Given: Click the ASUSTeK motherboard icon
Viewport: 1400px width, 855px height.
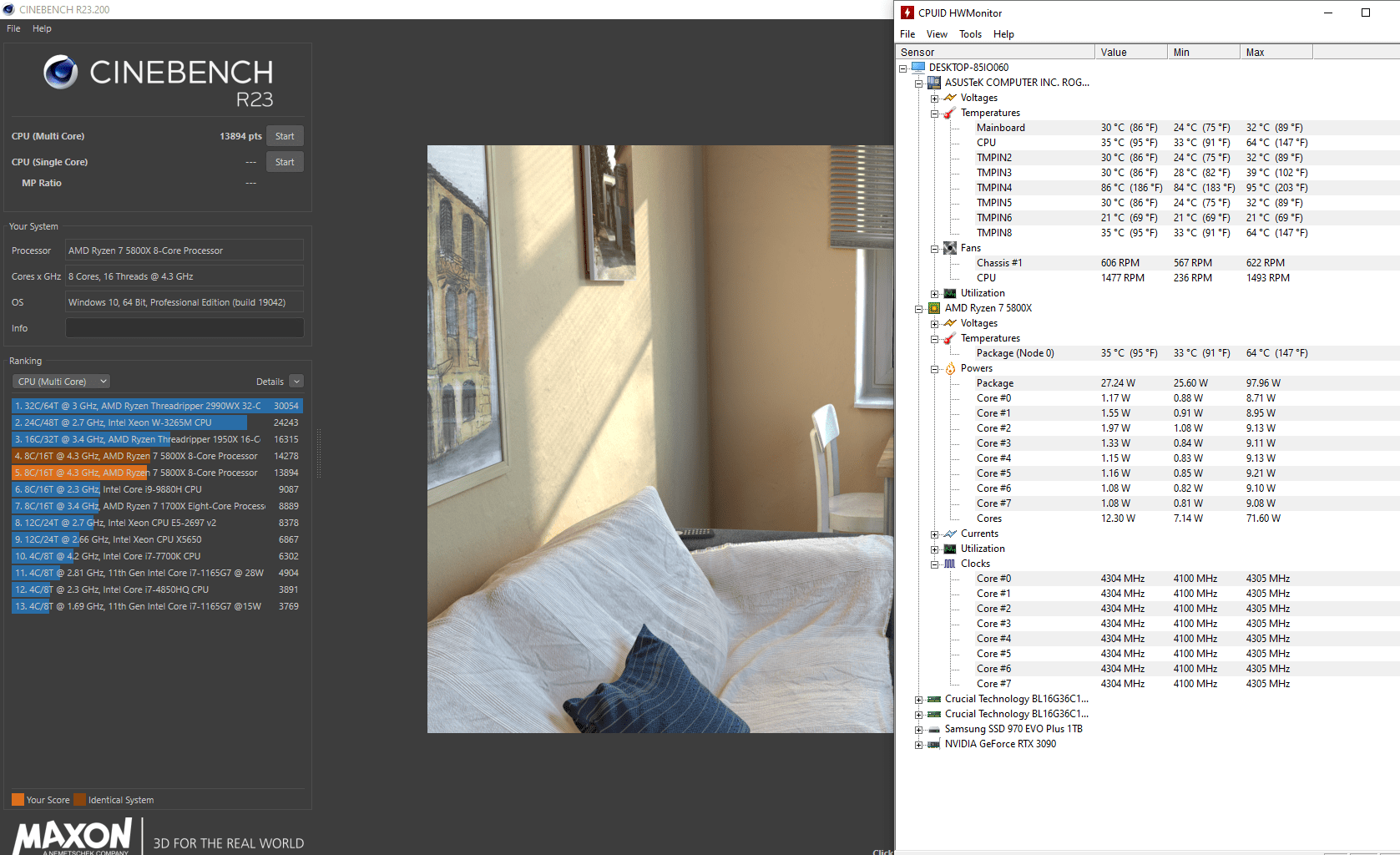Looking at the screenshot, I should [x=934, y=83].
